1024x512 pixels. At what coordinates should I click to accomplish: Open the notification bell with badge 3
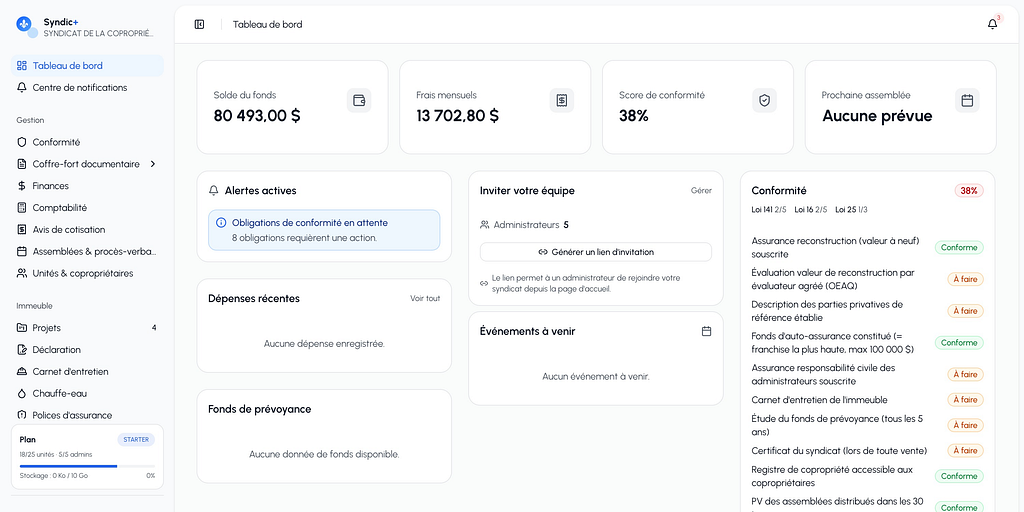click(993, 24)
